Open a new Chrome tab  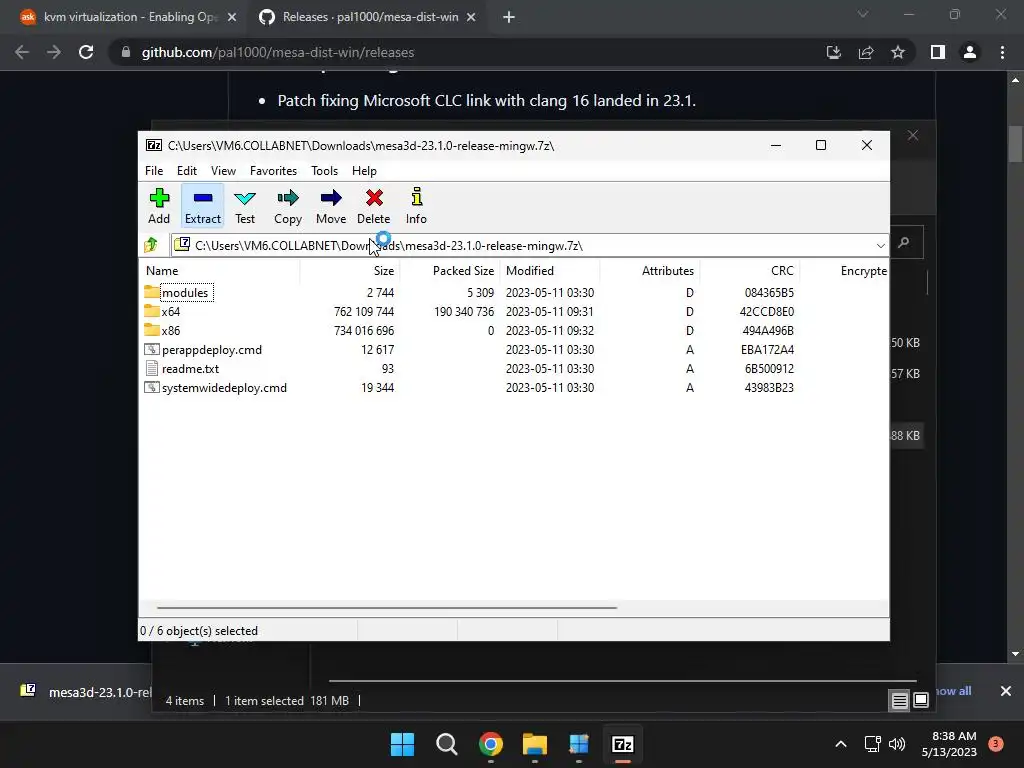point(509,17)
